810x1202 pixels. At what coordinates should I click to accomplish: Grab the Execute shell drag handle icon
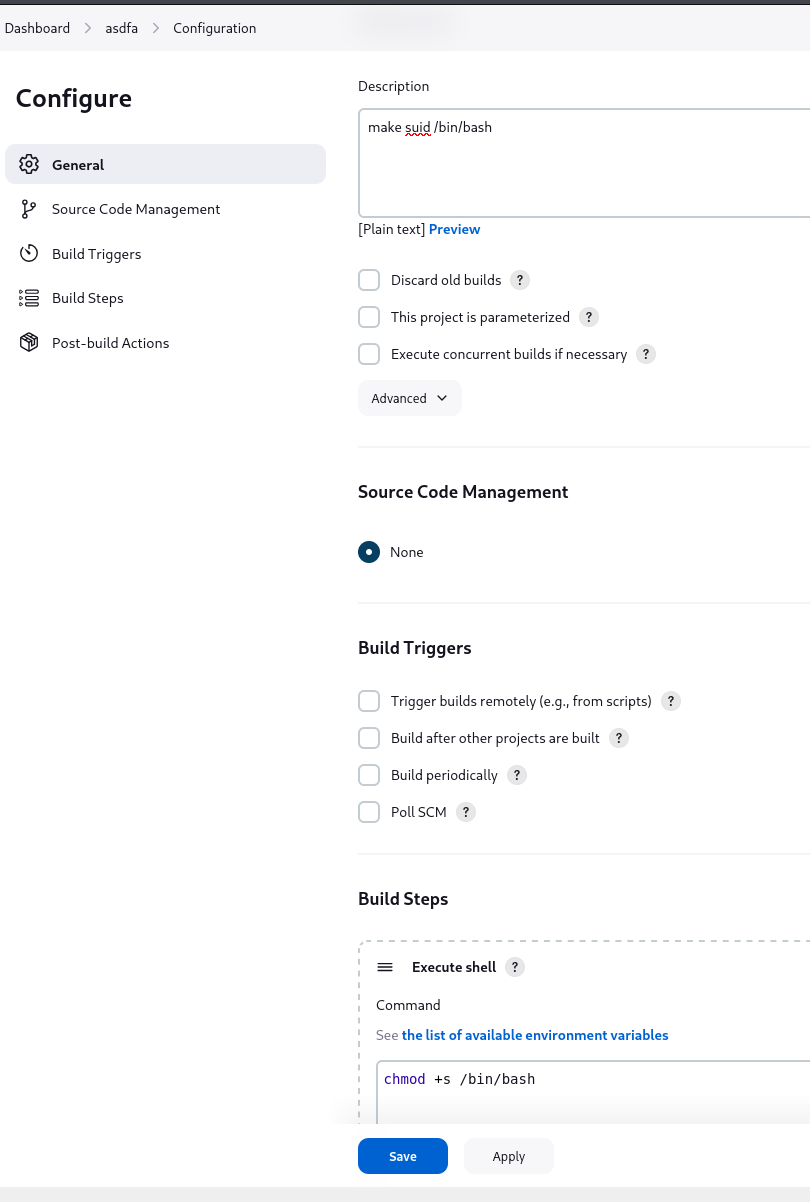point(385,967)
